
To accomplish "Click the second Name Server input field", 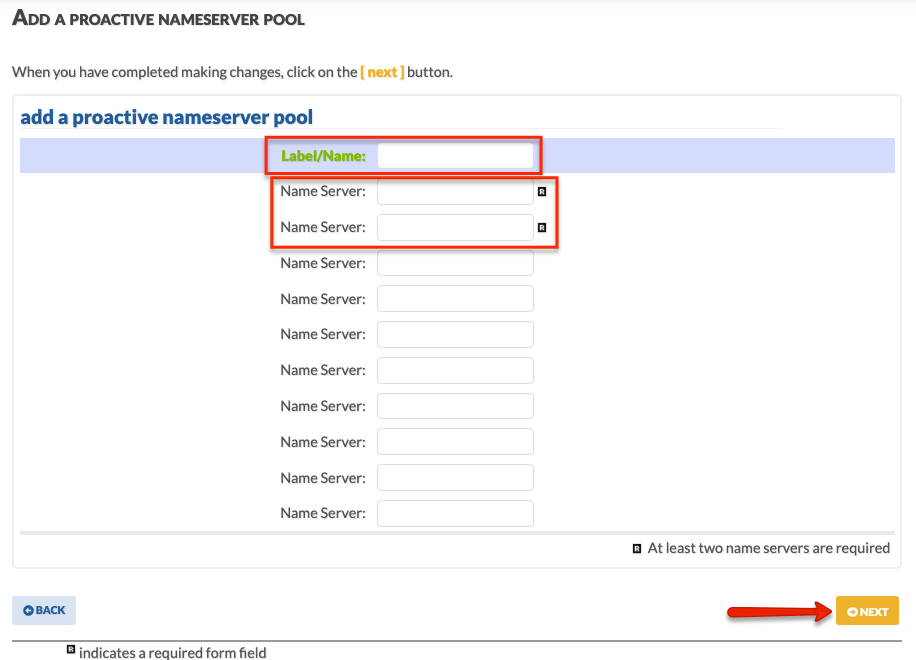I will point(455,227).
